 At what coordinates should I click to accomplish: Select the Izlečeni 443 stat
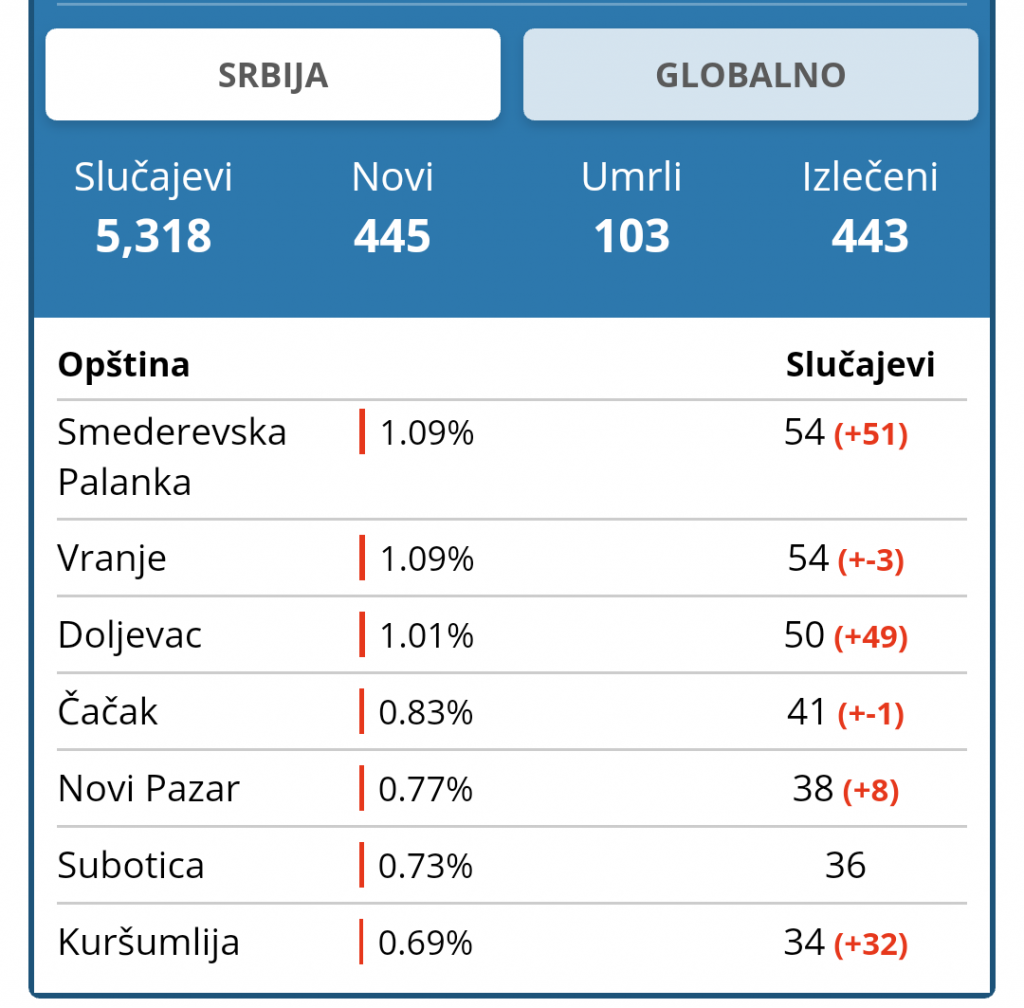tap(870, 207)
